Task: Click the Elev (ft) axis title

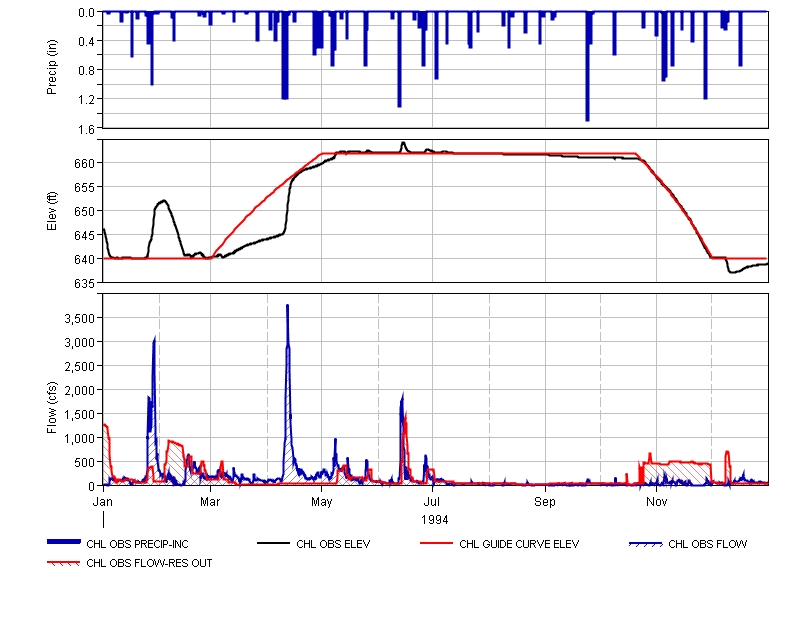Action: tap(52, 210)
